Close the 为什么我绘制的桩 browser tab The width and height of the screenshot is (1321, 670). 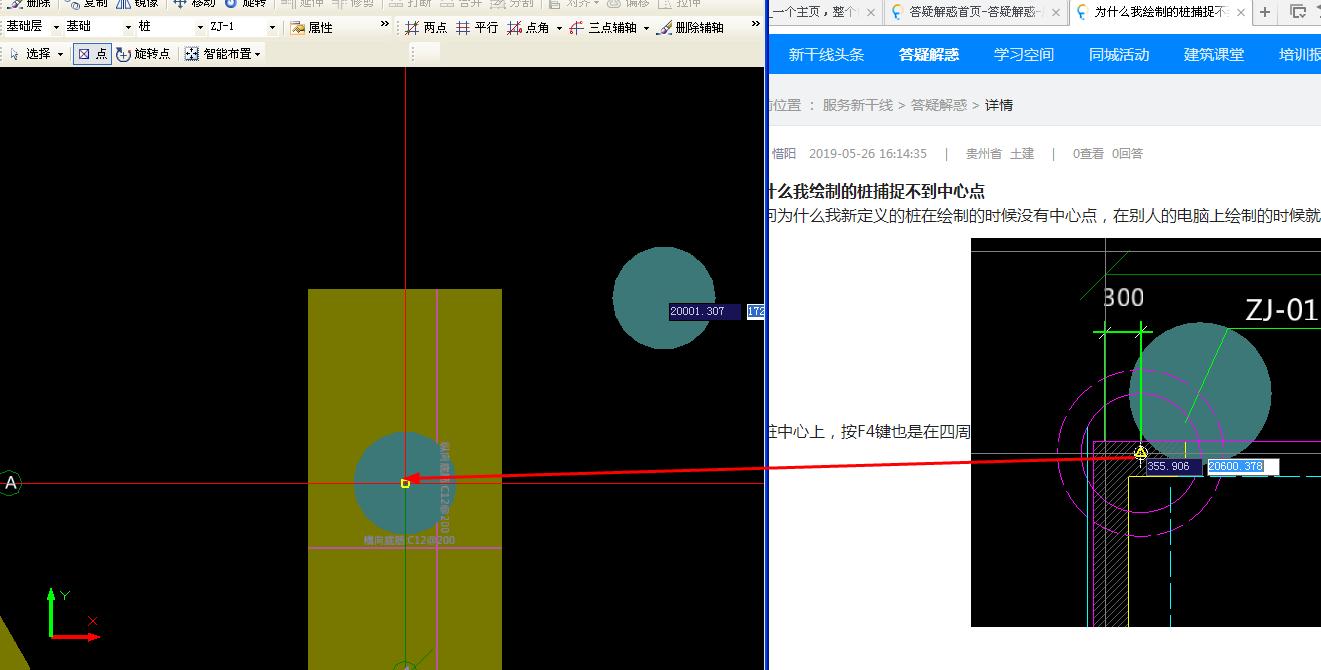[x=1241, y=12]
